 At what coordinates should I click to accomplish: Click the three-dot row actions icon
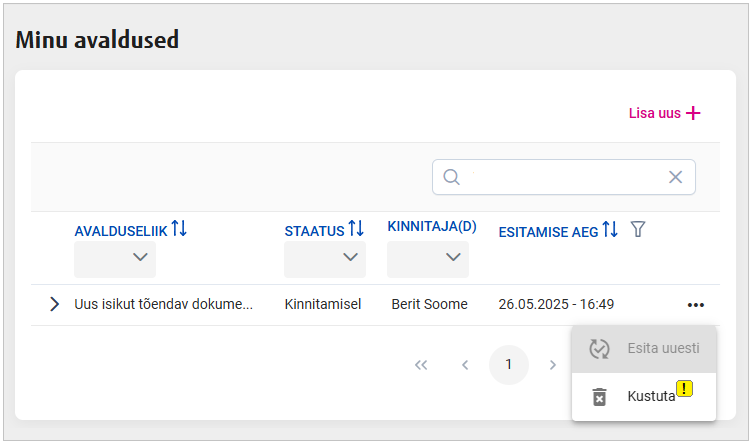696,304
